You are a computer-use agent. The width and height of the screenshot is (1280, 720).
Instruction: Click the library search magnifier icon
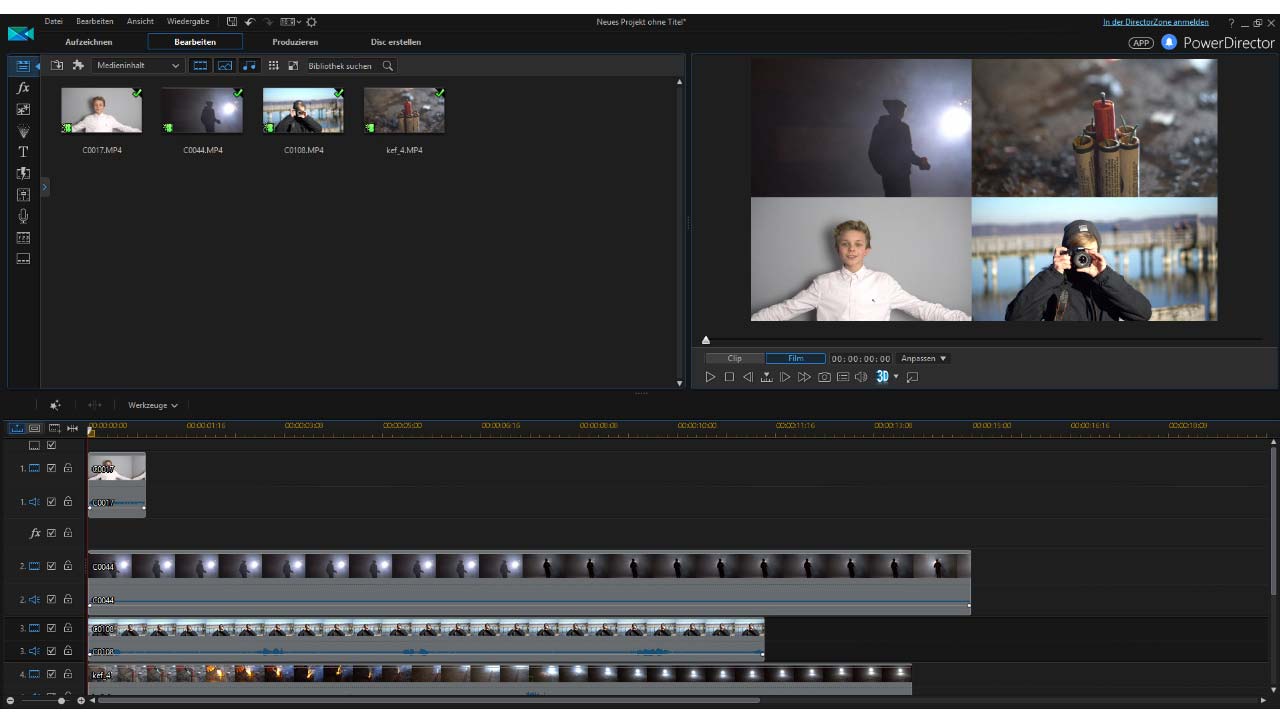[x=388, y=66]
